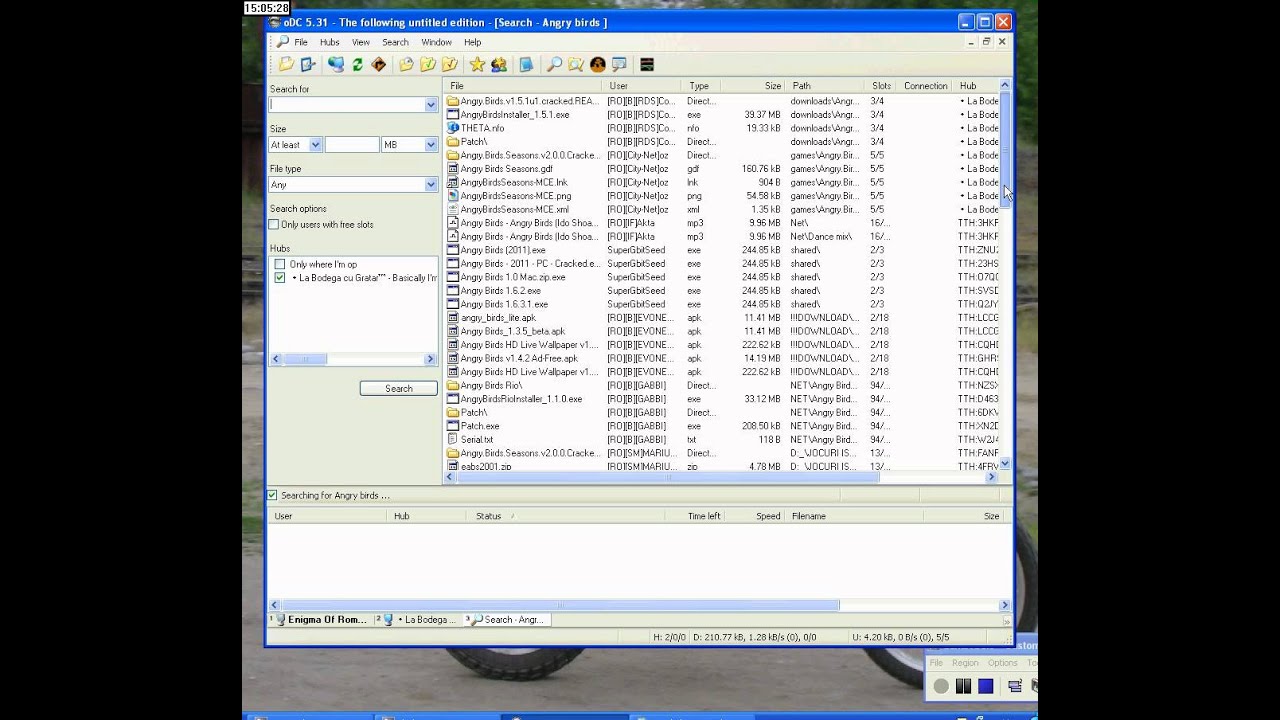
Task: Check Only where I'm op
Action: click(280, 265)
